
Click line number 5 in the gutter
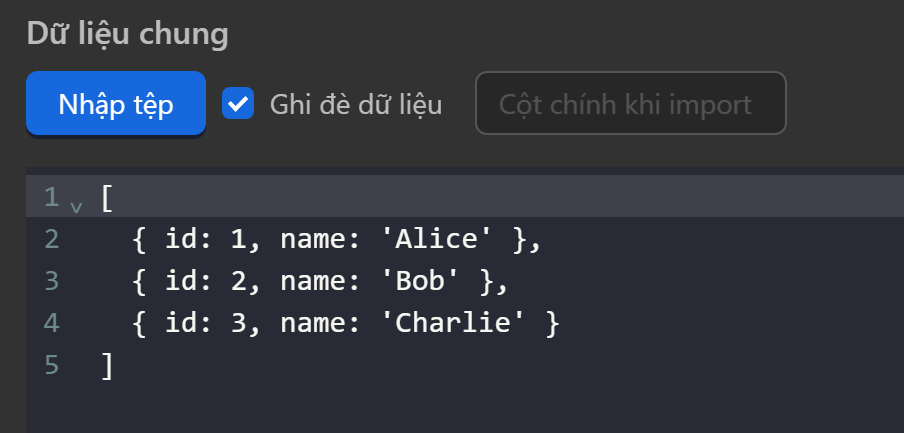point(51,366)
